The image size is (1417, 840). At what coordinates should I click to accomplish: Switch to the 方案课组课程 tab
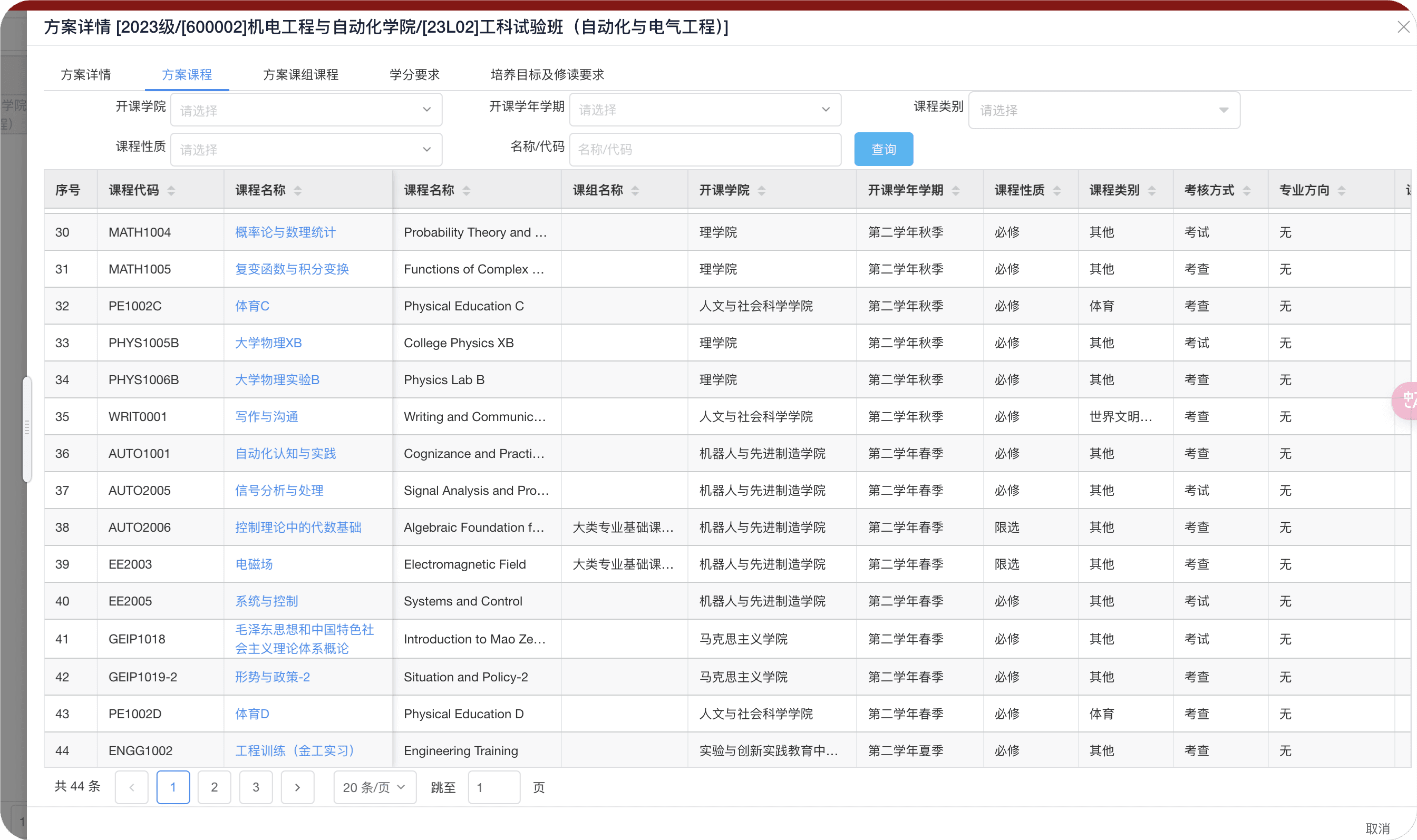(x=300, y=75)
